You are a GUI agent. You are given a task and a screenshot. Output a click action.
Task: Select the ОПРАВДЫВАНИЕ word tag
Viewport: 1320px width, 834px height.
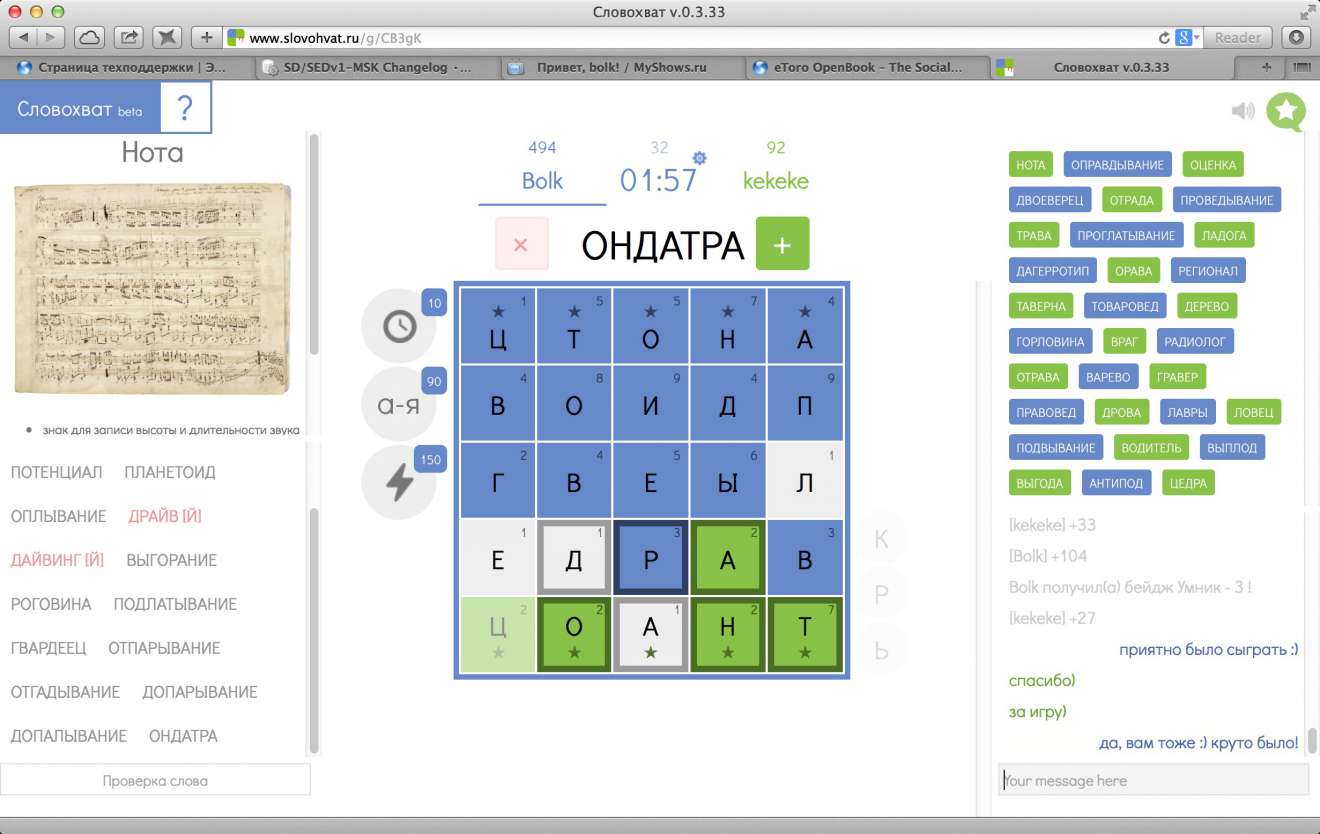point(1118,165)
